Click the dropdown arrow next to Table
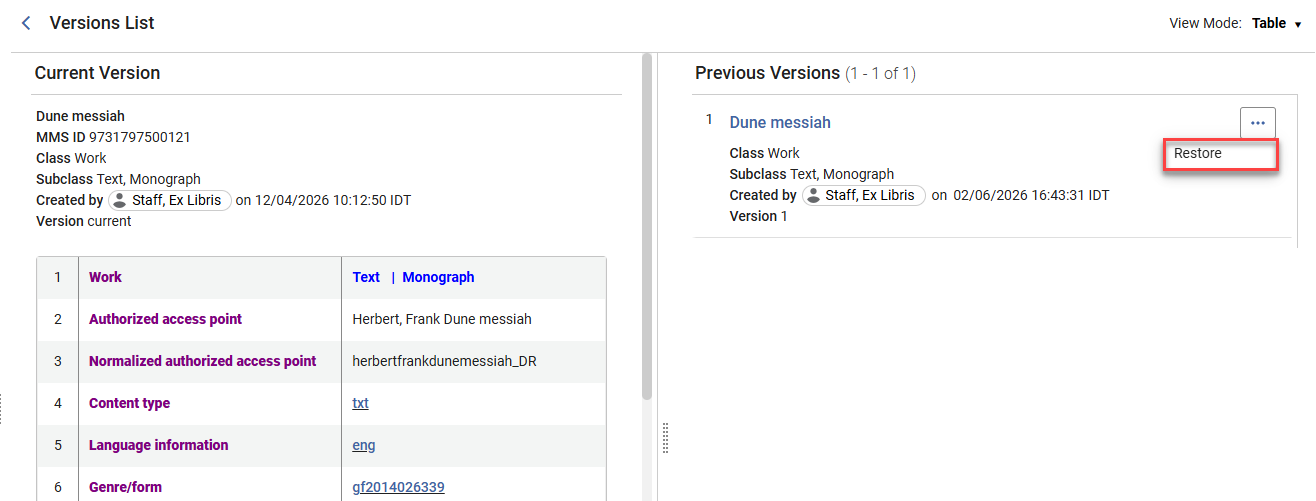 (1298, 24)
